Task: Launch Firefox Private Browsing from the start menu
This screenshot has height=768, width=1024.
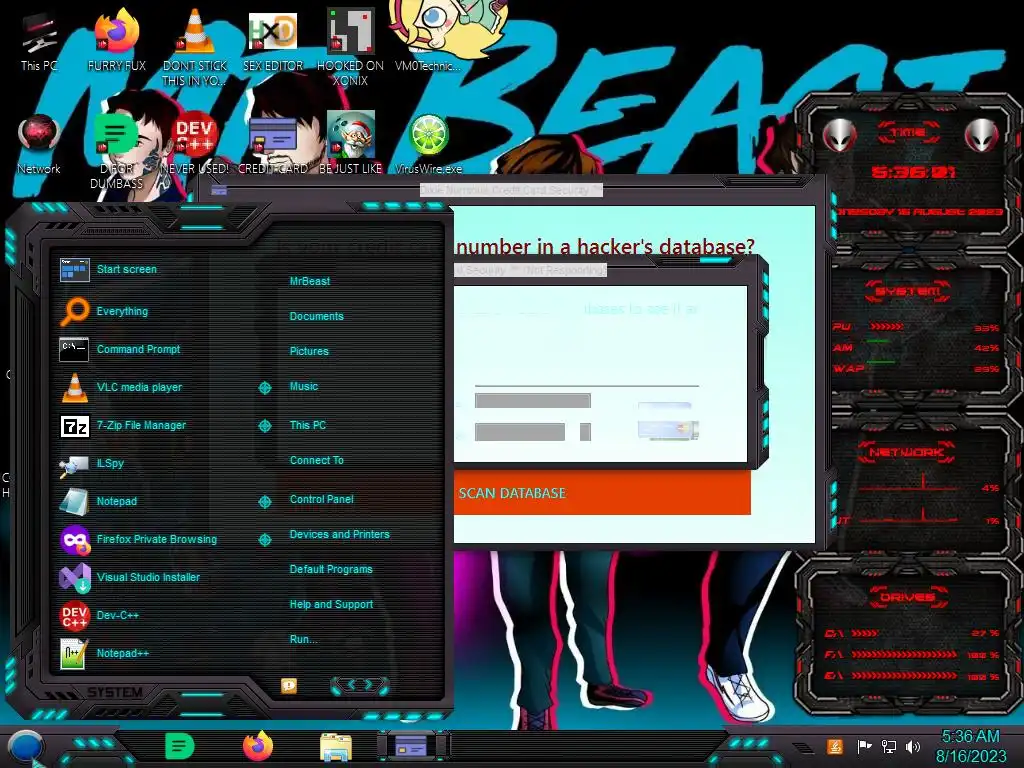Action: pyautogui.click(x=138, y=539)
